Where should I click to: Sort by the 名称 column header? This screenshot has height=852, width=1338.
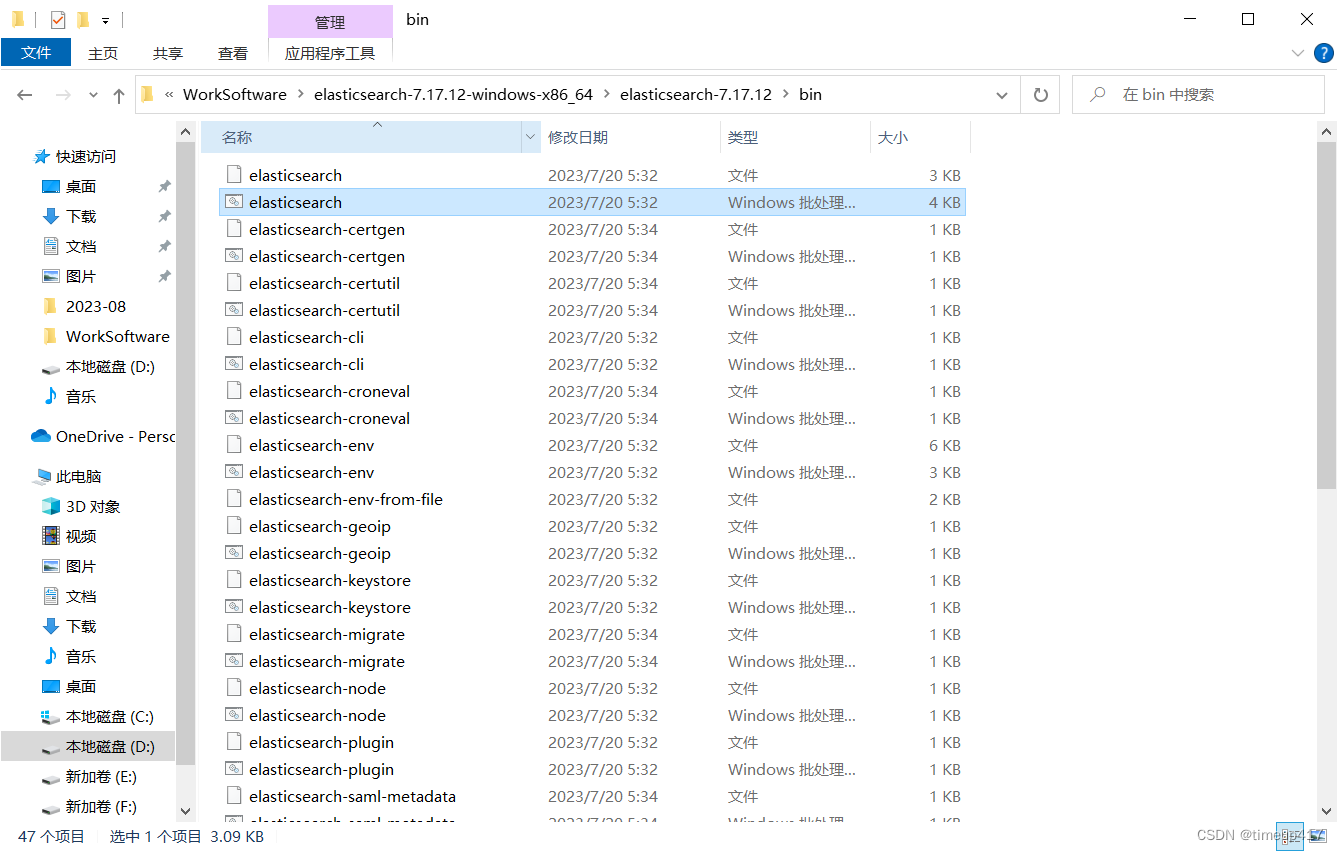pyautogui.click(x=361, y=137)
